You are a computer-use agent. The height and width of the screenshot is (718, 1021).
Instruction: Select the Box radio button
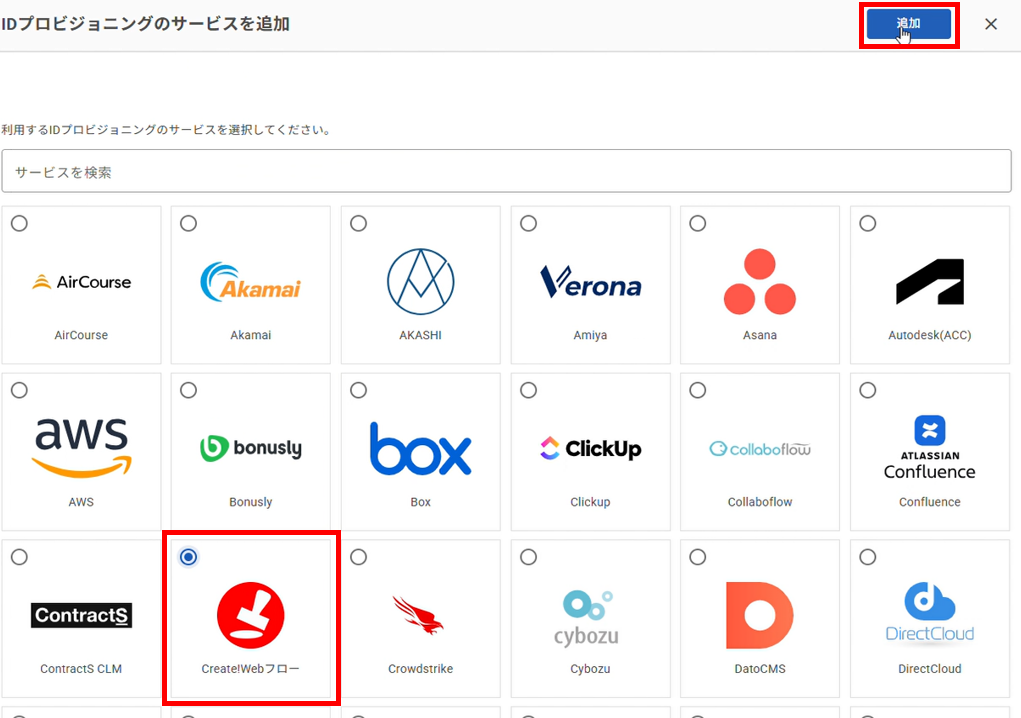[x=358, y=390]
